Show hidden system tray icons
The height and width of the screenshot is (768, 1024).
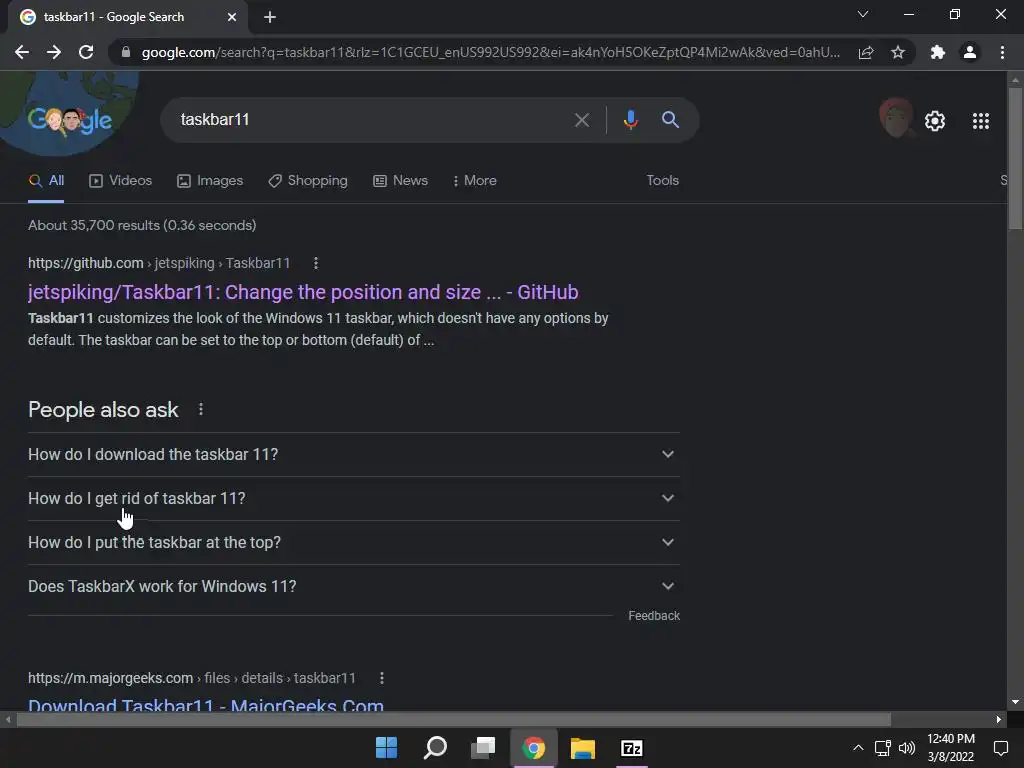858,748
